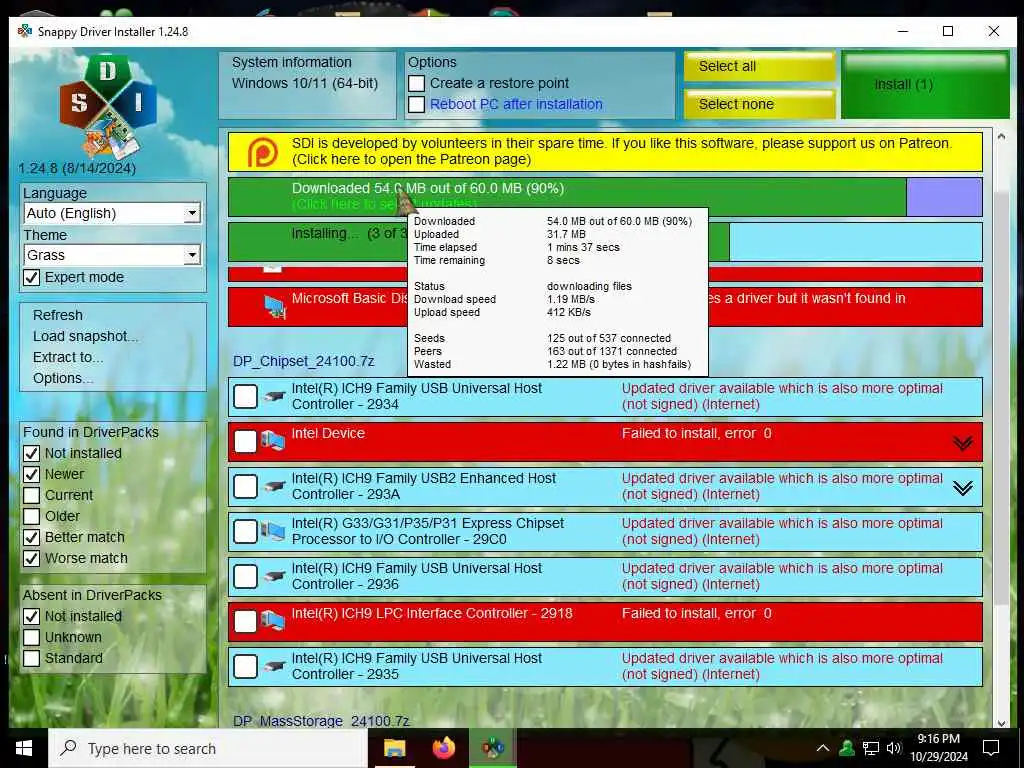Image resolution: width=1024 pixels, height=768 pixels.
Task: Click the Microsoft Basic Display device icon
Action: (x=275, y=307)
